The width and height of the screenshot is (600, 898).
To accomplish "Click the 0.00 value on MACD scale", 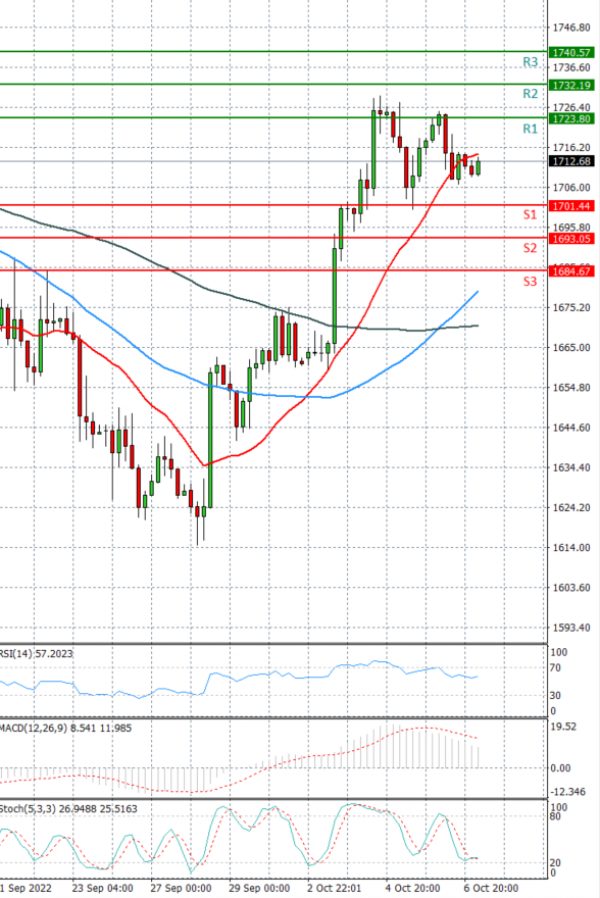I will coord(560,768).
